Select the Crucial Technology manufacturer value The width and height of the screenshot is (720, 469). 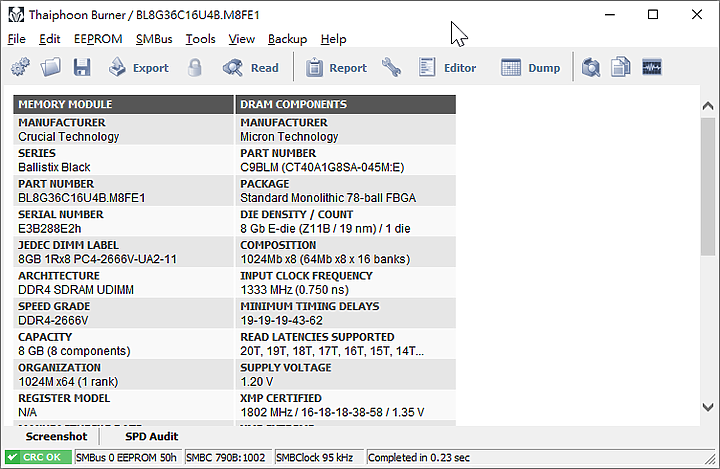68,137
